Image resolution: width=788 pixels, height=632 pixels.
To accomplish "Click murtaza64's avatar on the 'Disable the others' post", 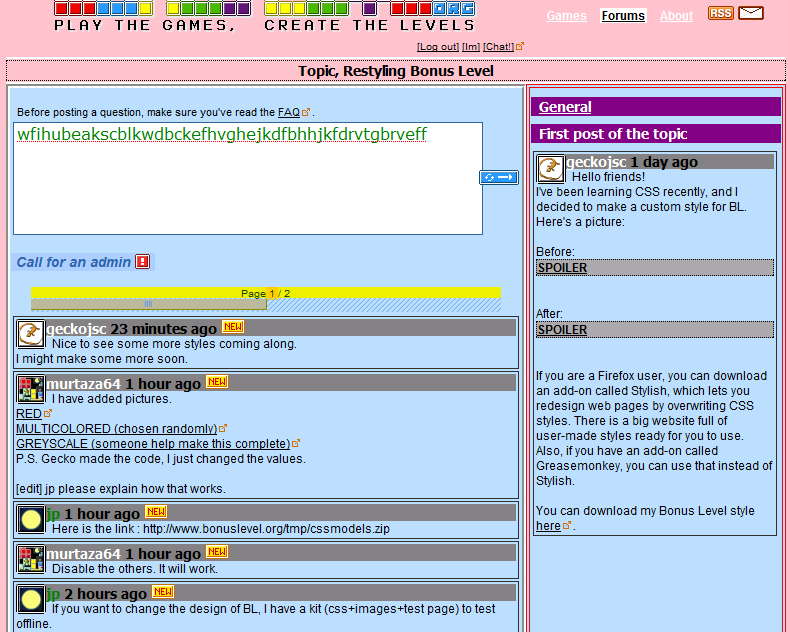I will click(x=31, y=559).
